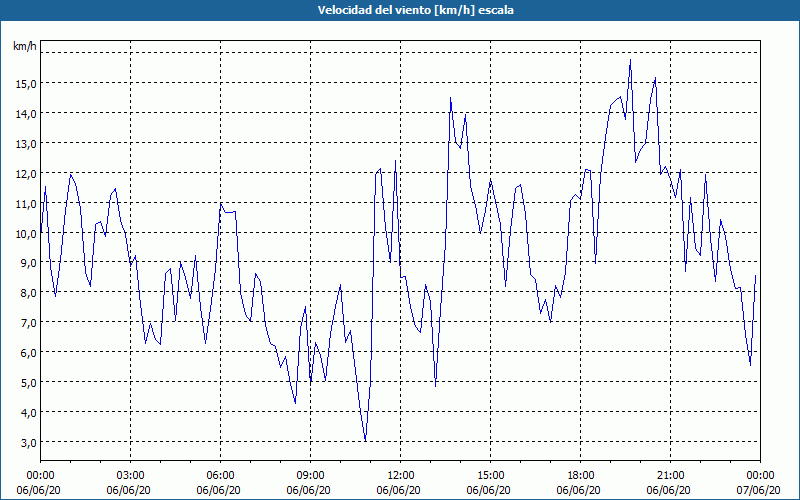
Task: Click the 09:00 time label
Action: click(310, 476)
